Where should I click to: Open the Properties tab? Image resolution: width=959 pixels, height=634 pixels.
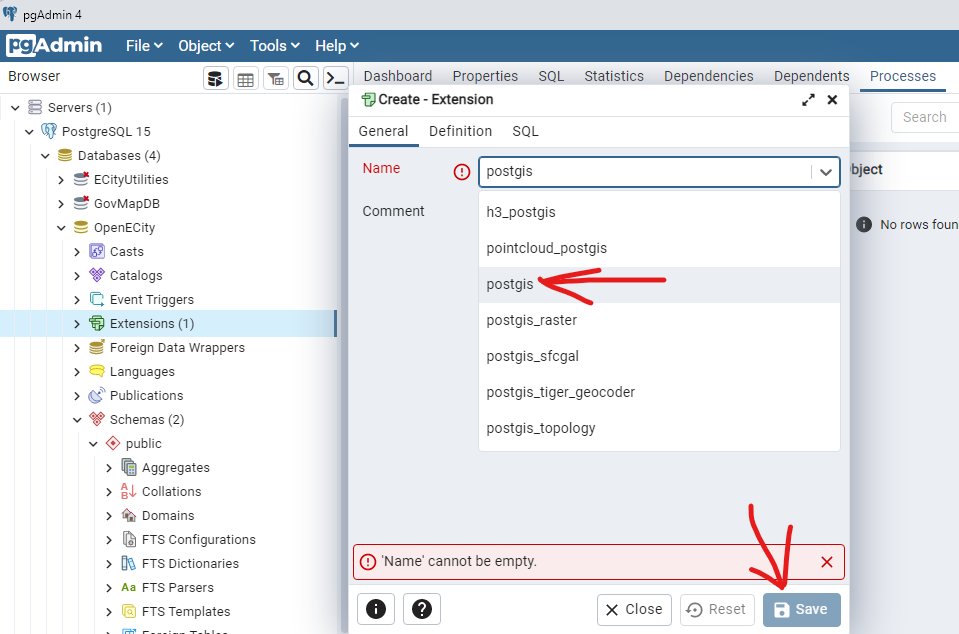pos(485,76)
